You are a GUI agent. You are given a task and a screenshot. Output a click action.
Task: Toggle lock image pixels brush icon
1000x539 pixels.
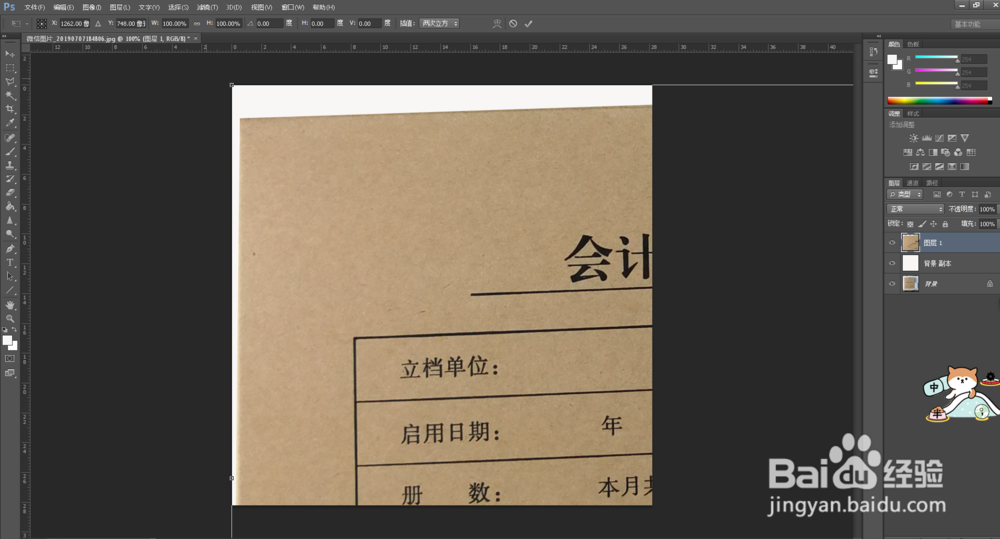tap(922, 224)
